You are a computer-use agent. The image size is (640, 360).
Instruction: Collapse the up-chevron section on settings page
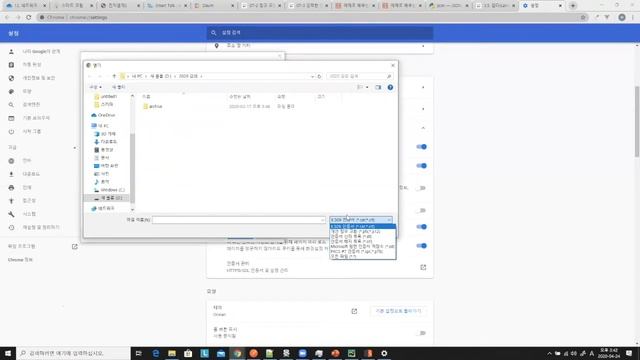point(423,128)
